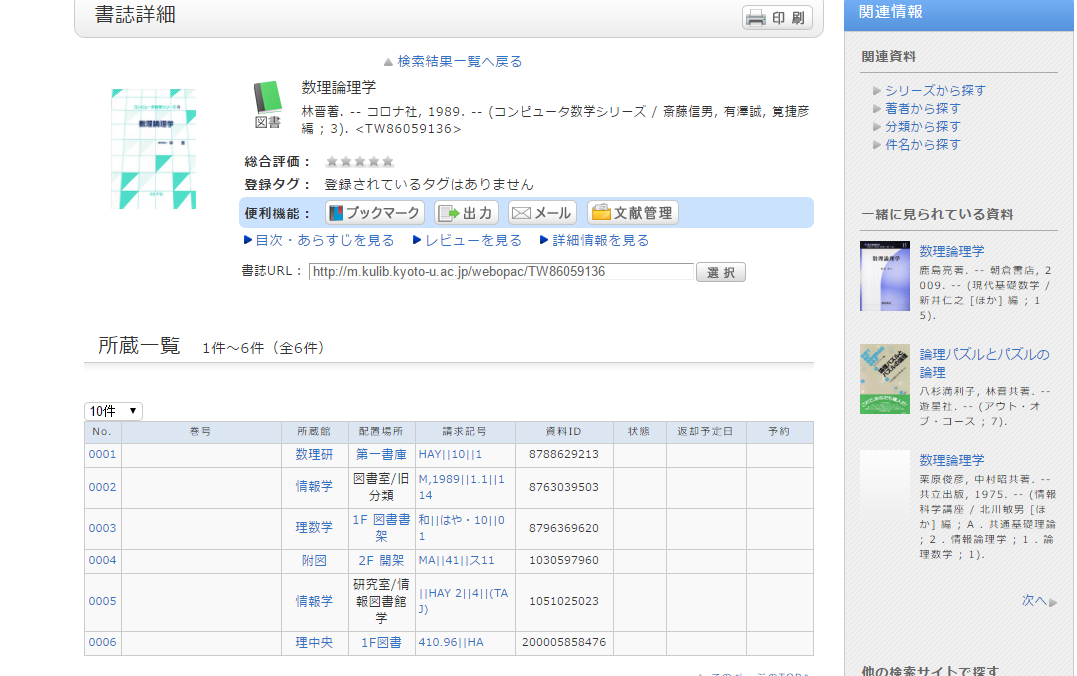Screen dimensions: 1077x676
Task: Click the book cover thumbnail of 数理論理学
Action: tap(153, 149)
